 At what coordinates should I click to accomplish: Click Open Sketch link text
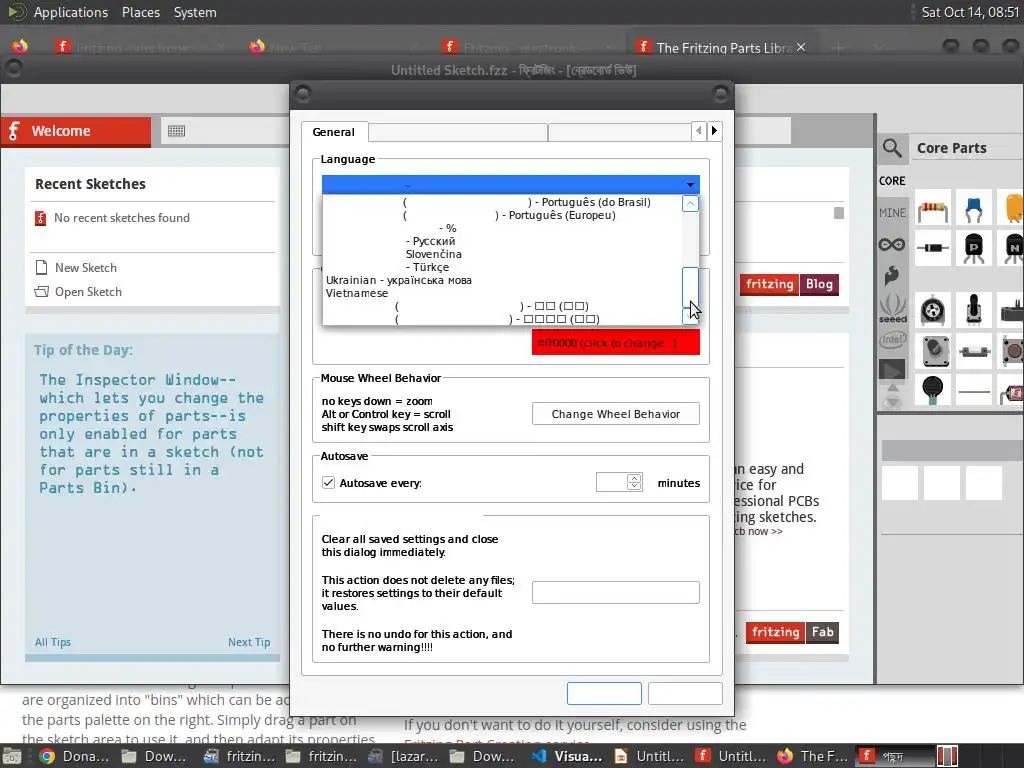click(x=88, y=292)
